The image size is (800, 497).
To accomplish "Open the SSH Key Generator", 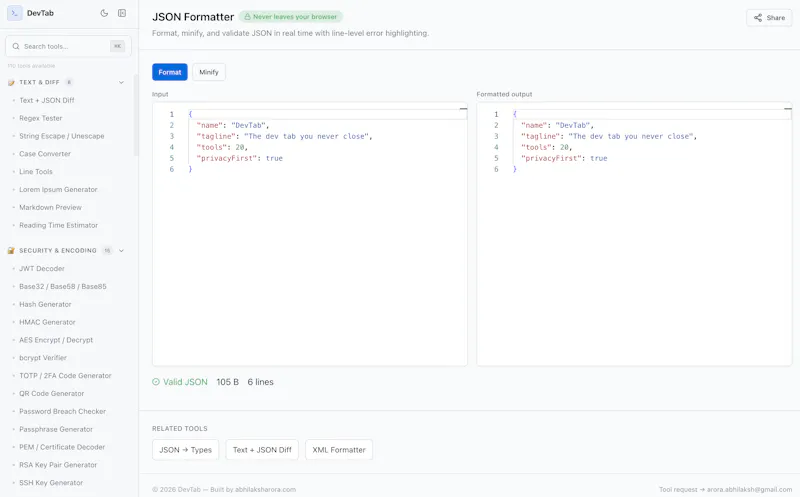I will click(51, 483).
